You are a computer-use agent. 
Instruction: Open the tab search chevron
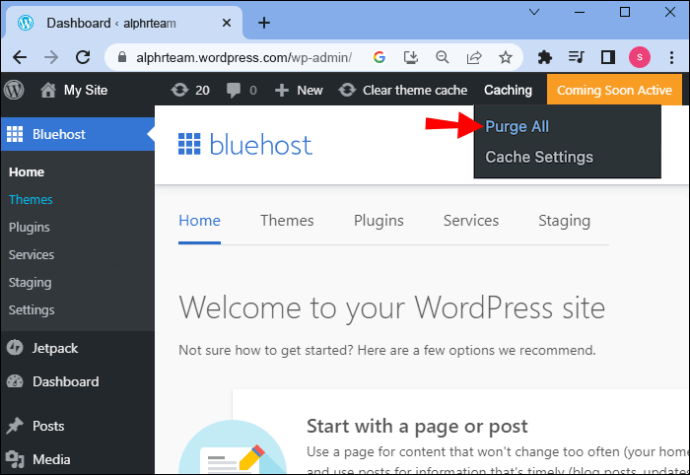pyautogui.click(x=534, y=12)
